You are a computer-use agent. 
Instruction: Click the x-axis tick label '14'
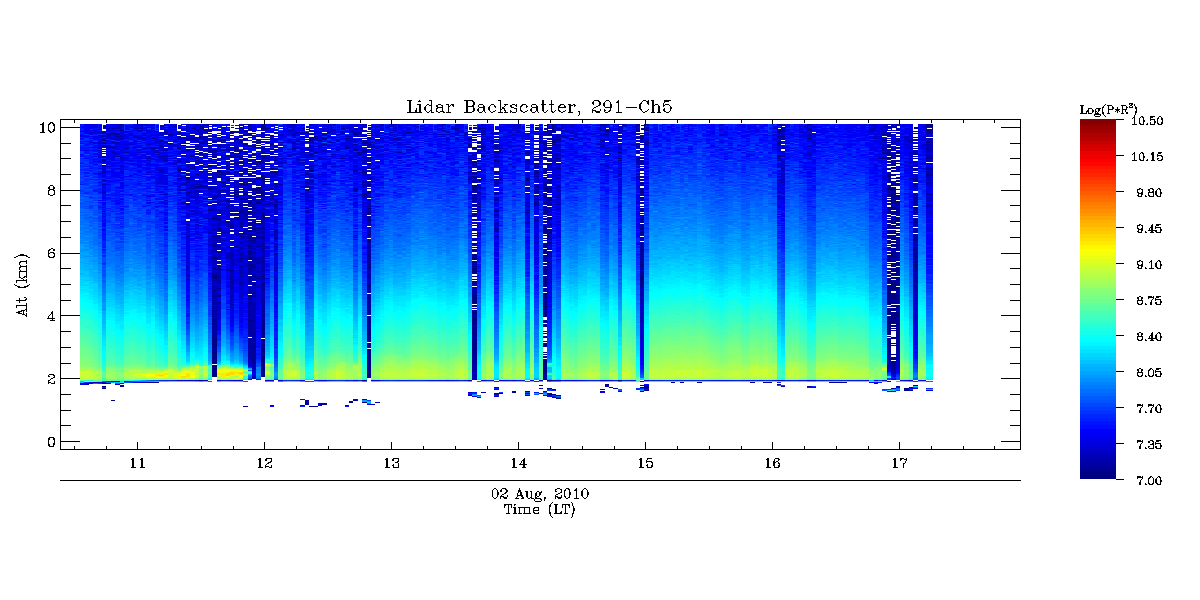pos(518,463)
